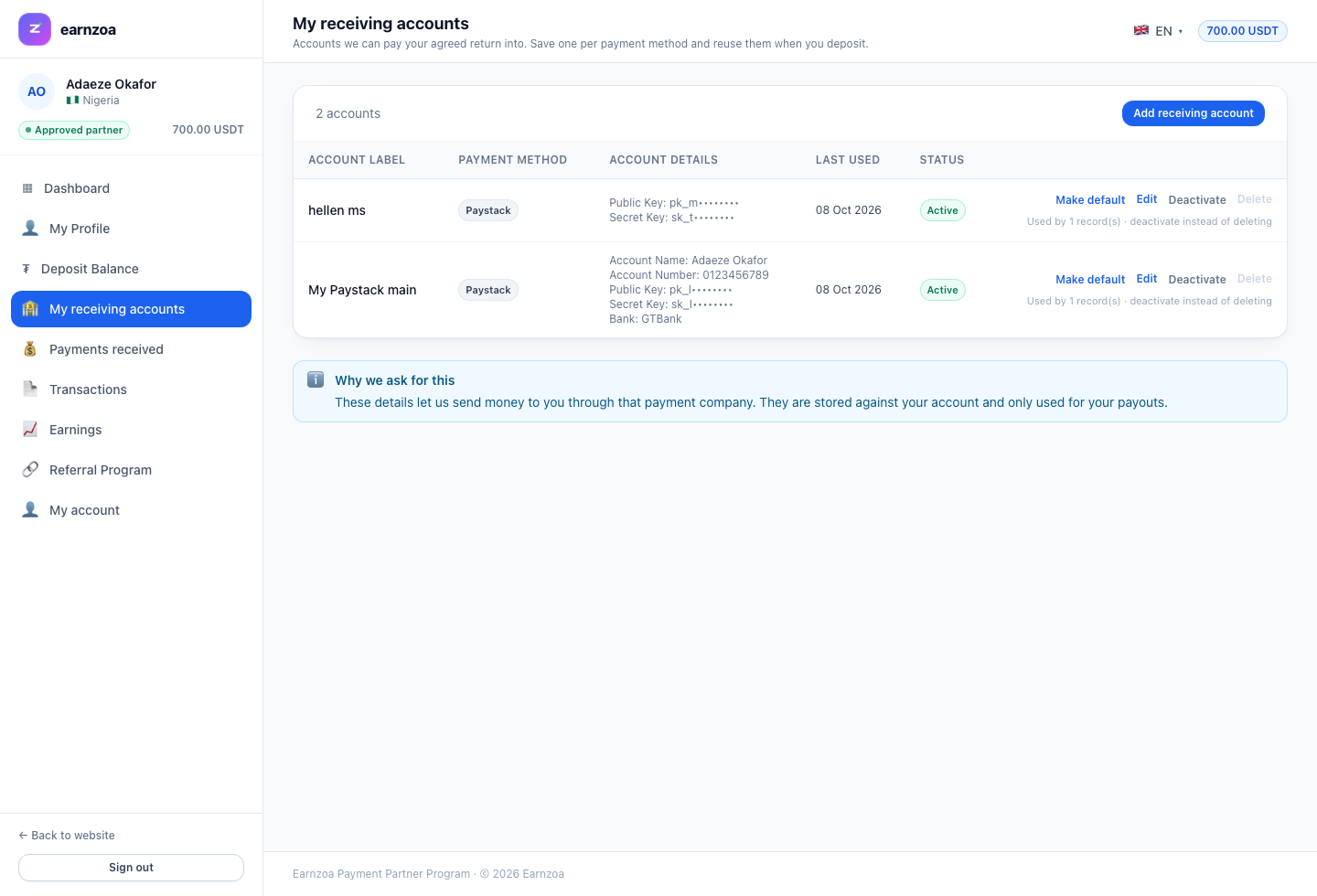Image resolution: width=1317 pixels, height=896 pixels.
Task: Click the UK flag language icon
Action: [x=1141, y=30]
